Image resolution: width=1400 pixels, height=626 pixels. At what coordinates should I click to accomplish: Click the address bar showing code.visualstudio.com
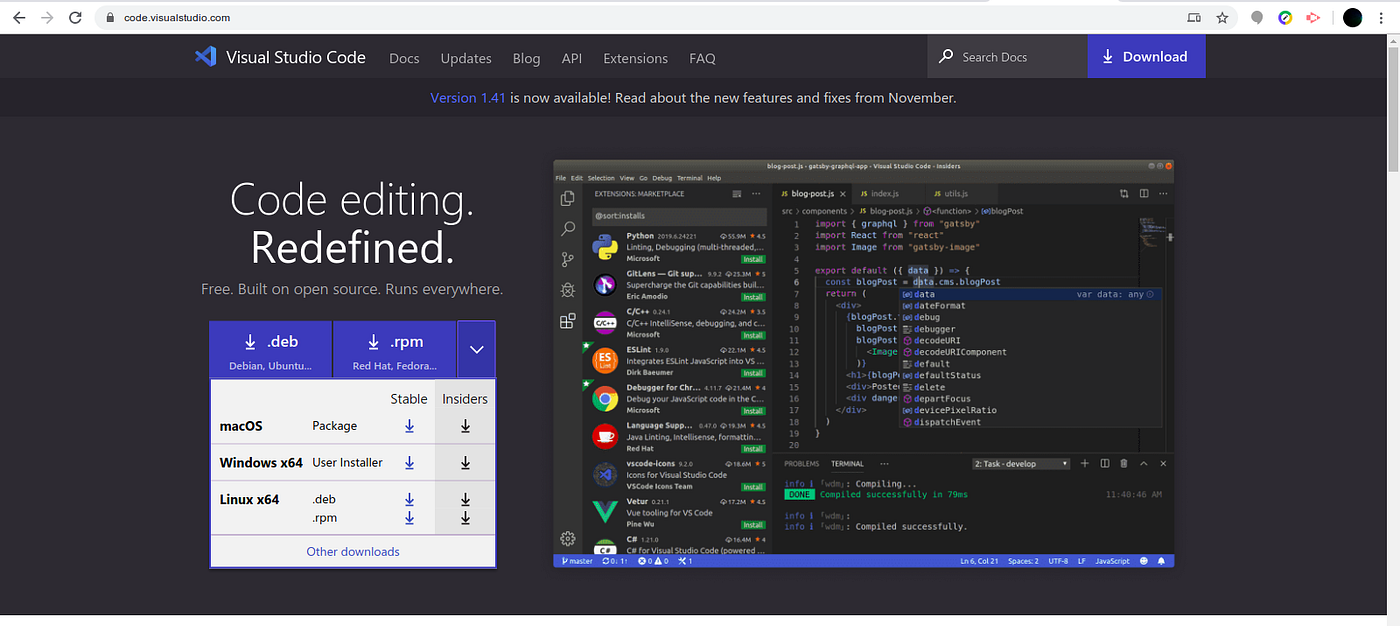coord(640,18)
